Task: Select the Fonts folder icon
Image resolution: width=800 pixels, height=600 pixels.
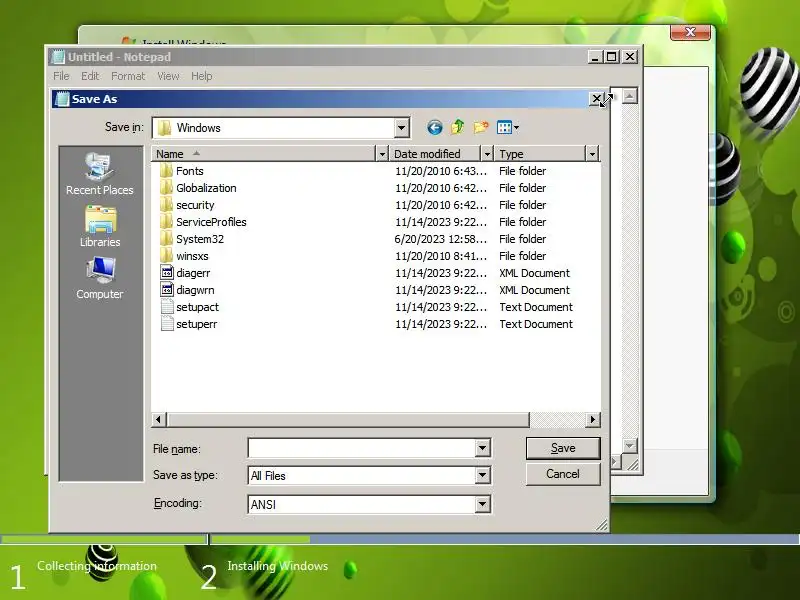Action: (x=166, y=171)
